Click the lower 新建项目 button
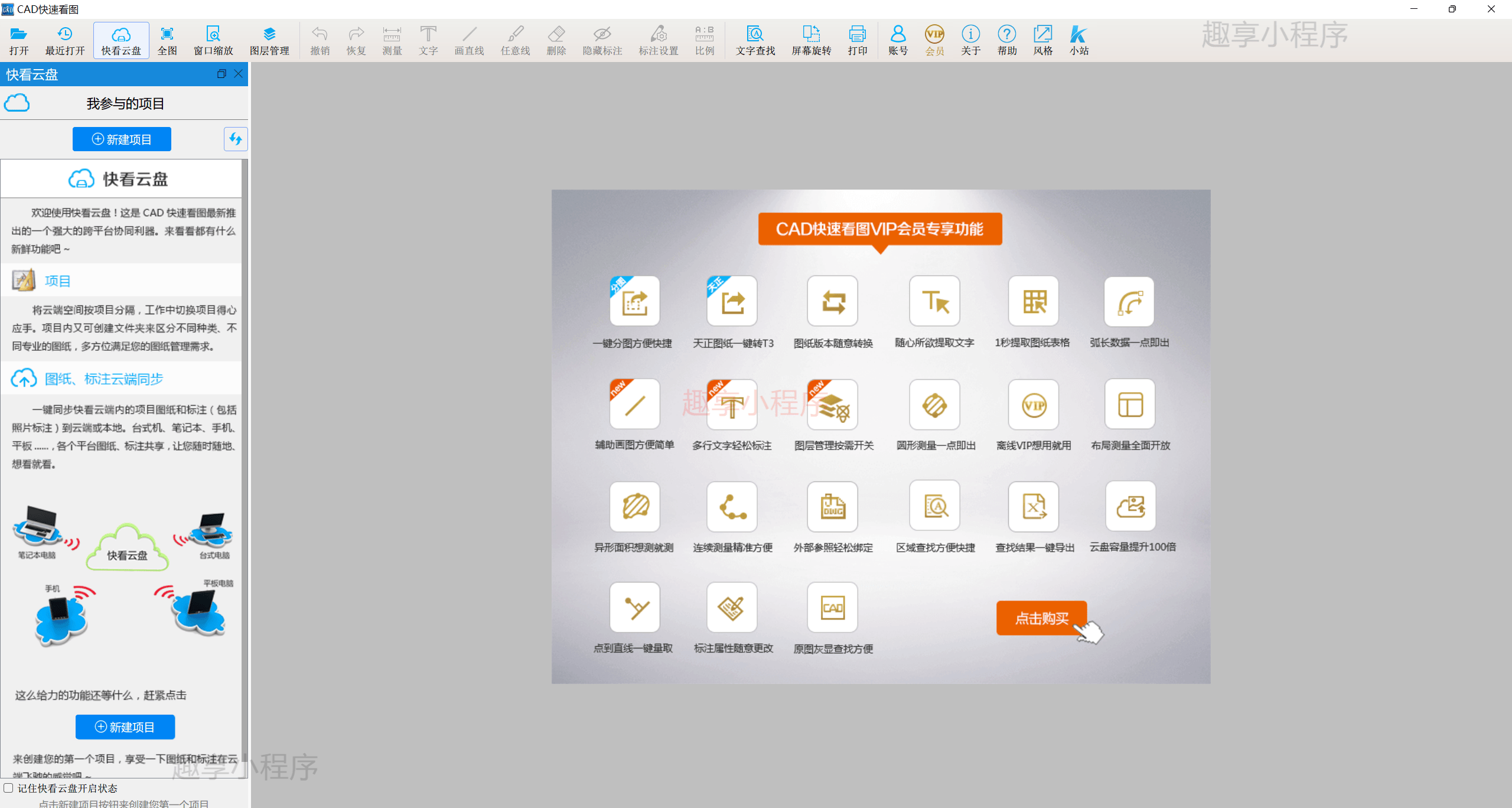The height and width of the screenshot is (808, 1512). 125,727
